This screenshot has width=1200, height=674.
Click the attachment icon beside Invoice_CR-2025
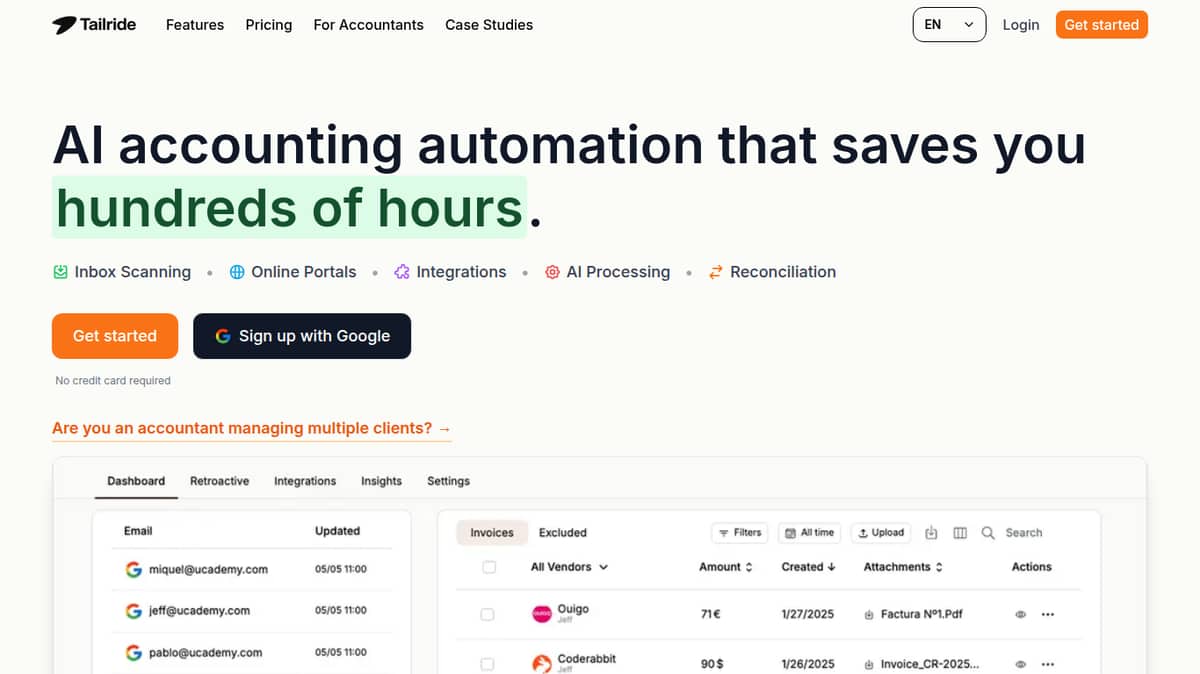(869, 664)
